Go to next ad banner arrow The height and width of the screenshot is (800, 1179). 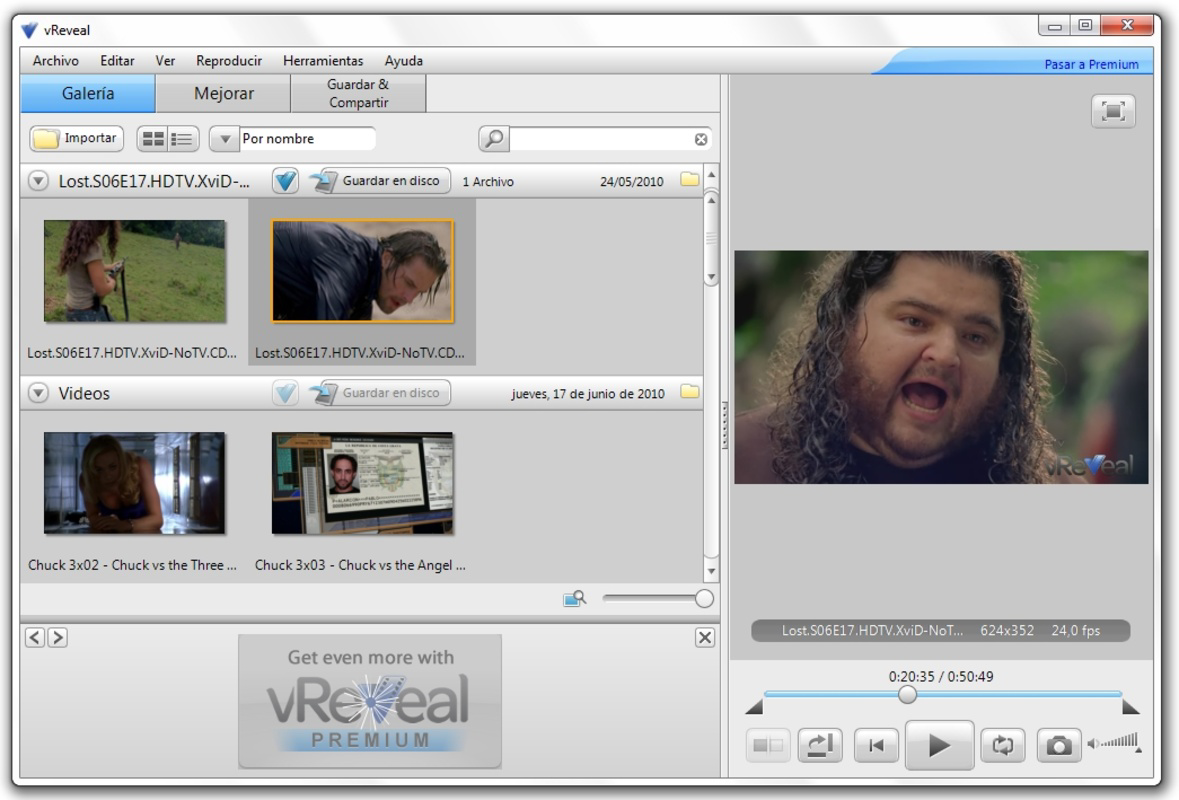pos(58,638)
